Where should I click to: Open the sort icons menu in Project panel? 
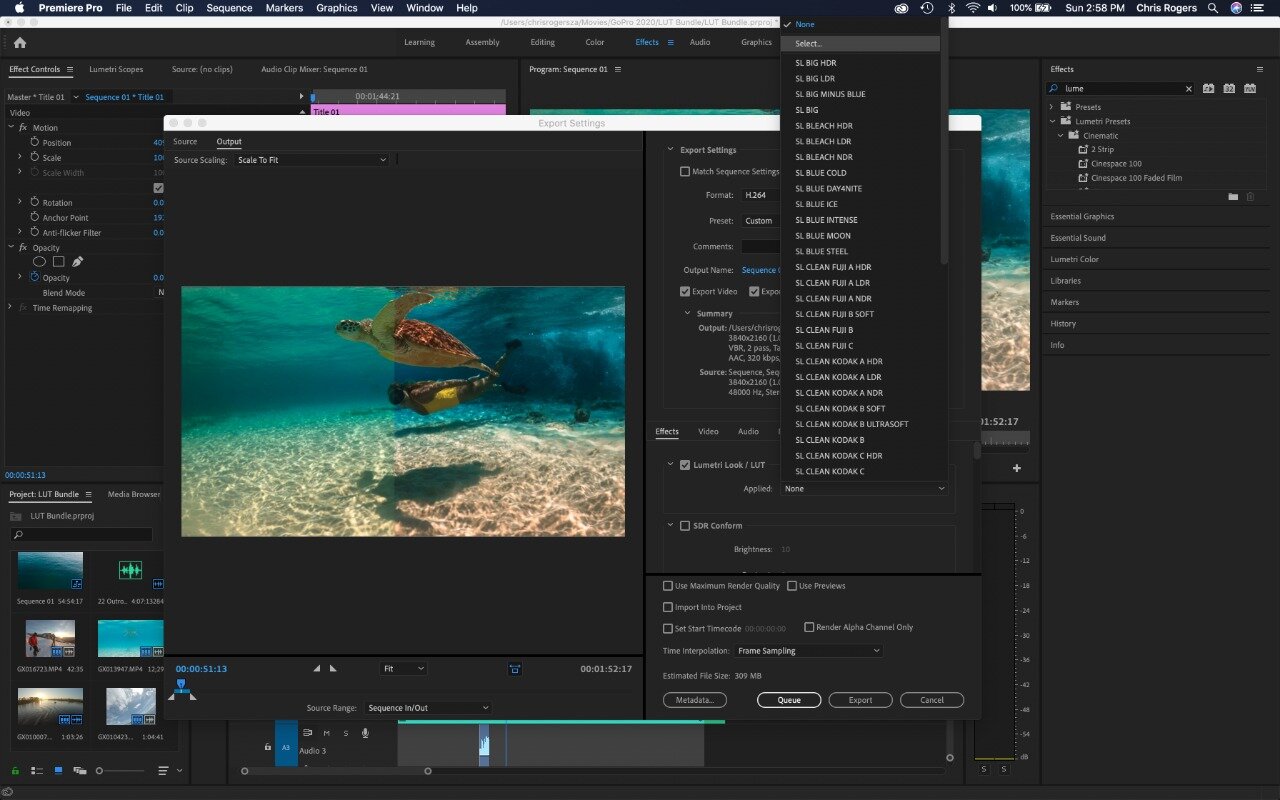point(163,771)
